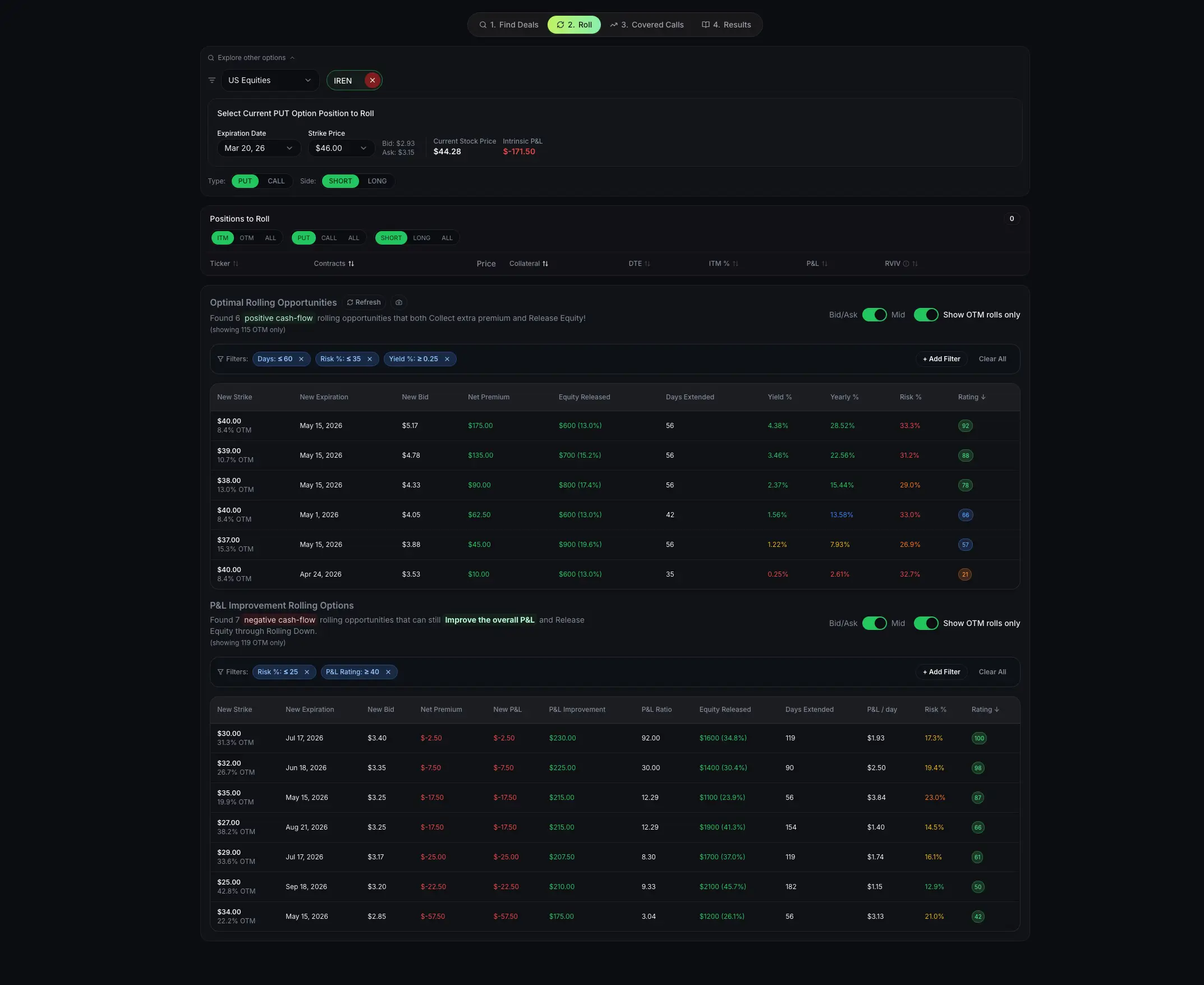The height and width of the screenshot is (985, 1204).
Task: Click the Days Extended column header in Optimal table
Action: [690, 397]
